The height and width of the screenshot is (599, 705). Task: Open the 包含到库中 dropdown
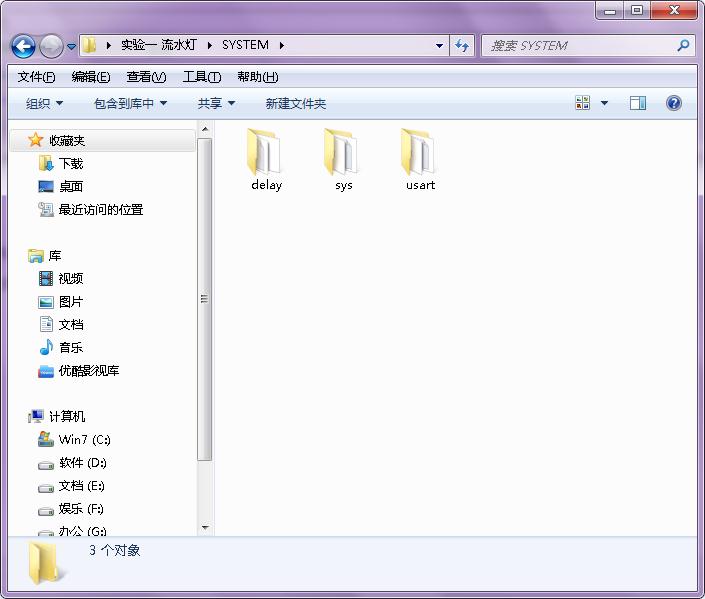(130, 104)
